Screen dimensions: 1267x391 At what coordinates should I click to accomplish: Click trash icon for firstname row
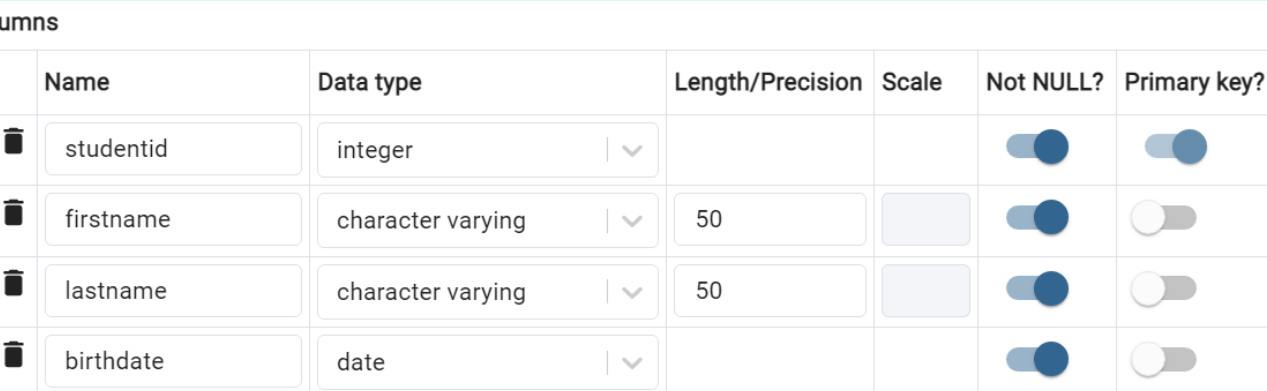(x=13, y=212)
